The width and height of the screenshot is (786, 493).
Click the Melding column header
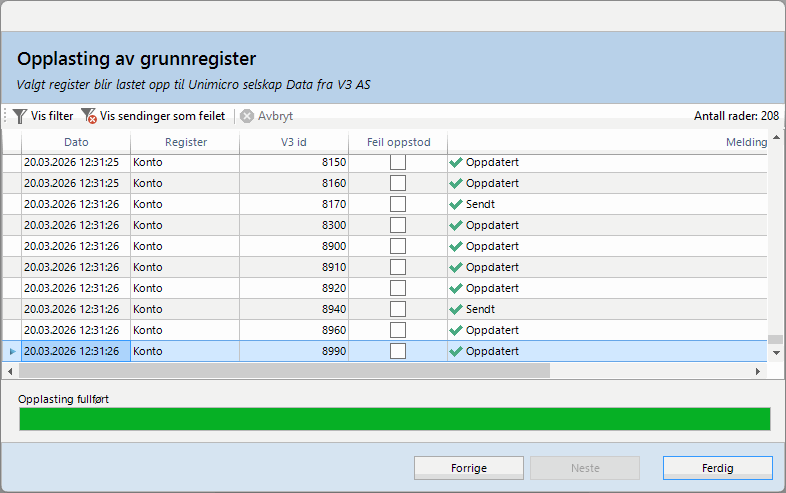coord(745,142)
